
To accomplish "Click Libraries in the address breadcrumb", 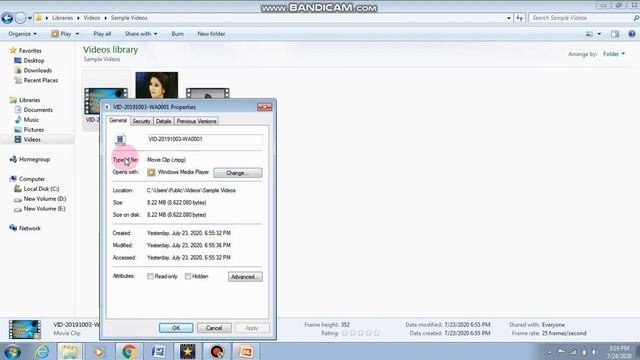I will (62, 18).
